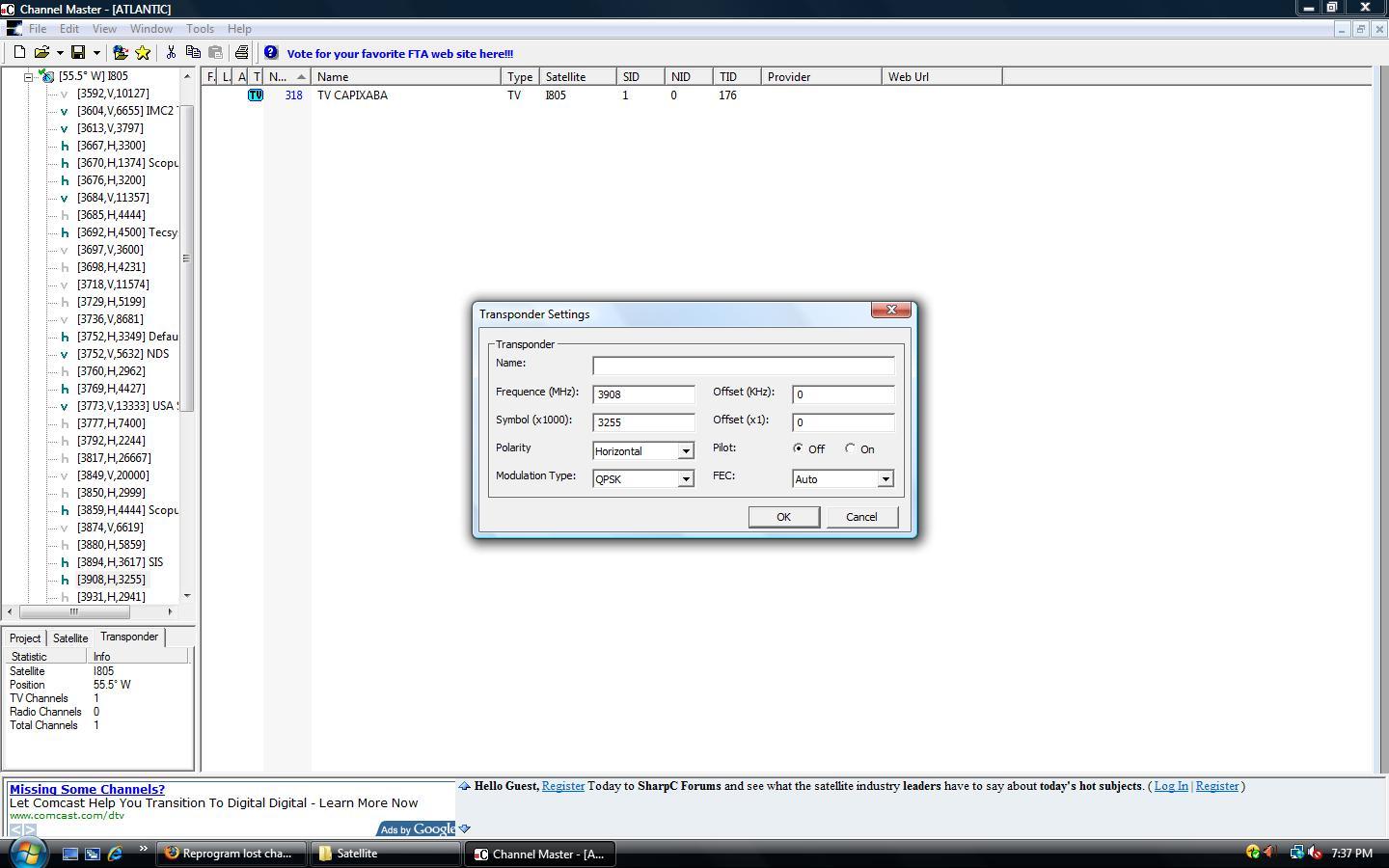Select Pilot On radio button
The image size is (1389, 868).
tap(850, 448)
